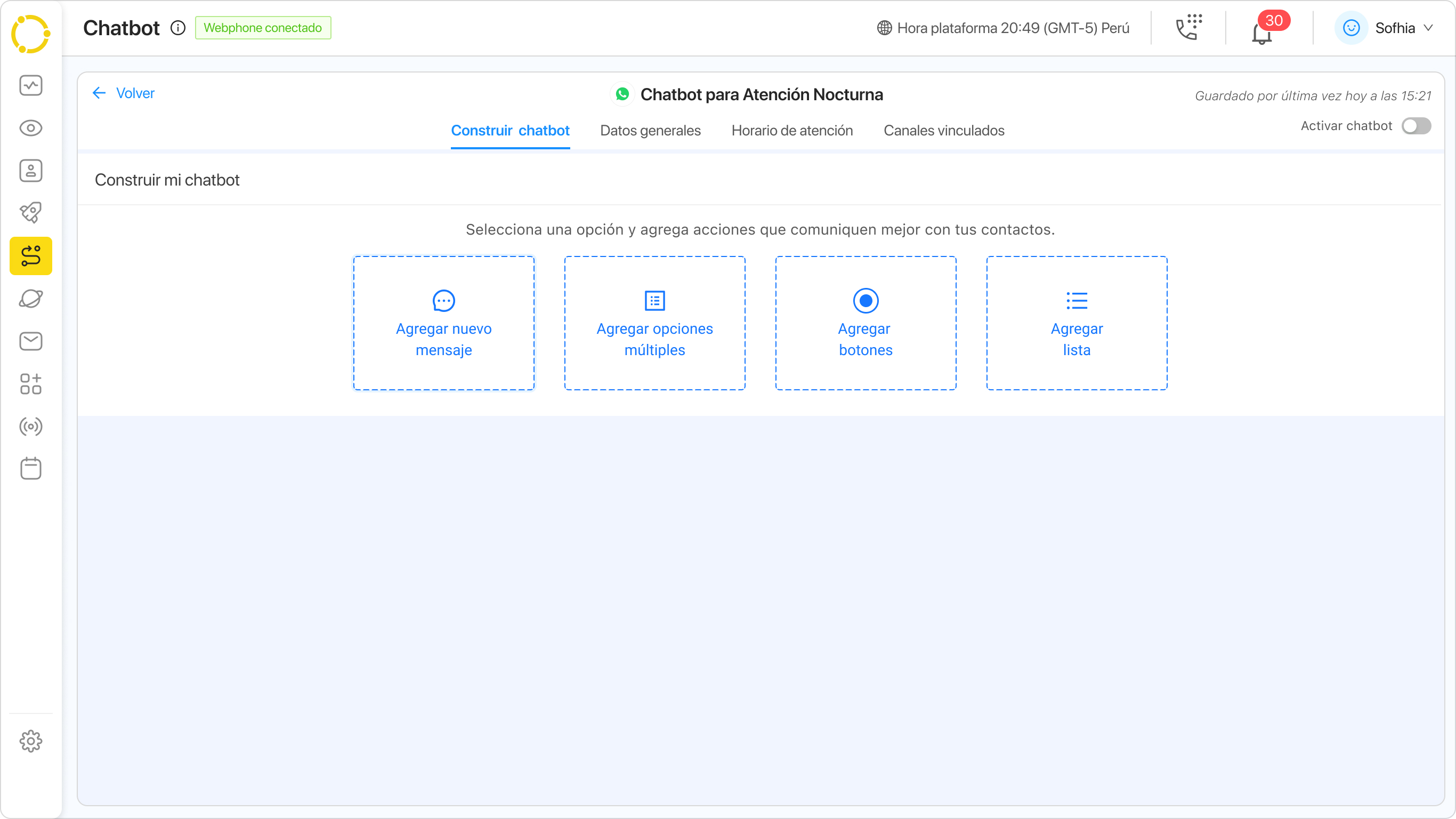This screenshot has height=819, width=1456.
Task: Click Agregar opciones múltiples label
Action: click(654, 339)
